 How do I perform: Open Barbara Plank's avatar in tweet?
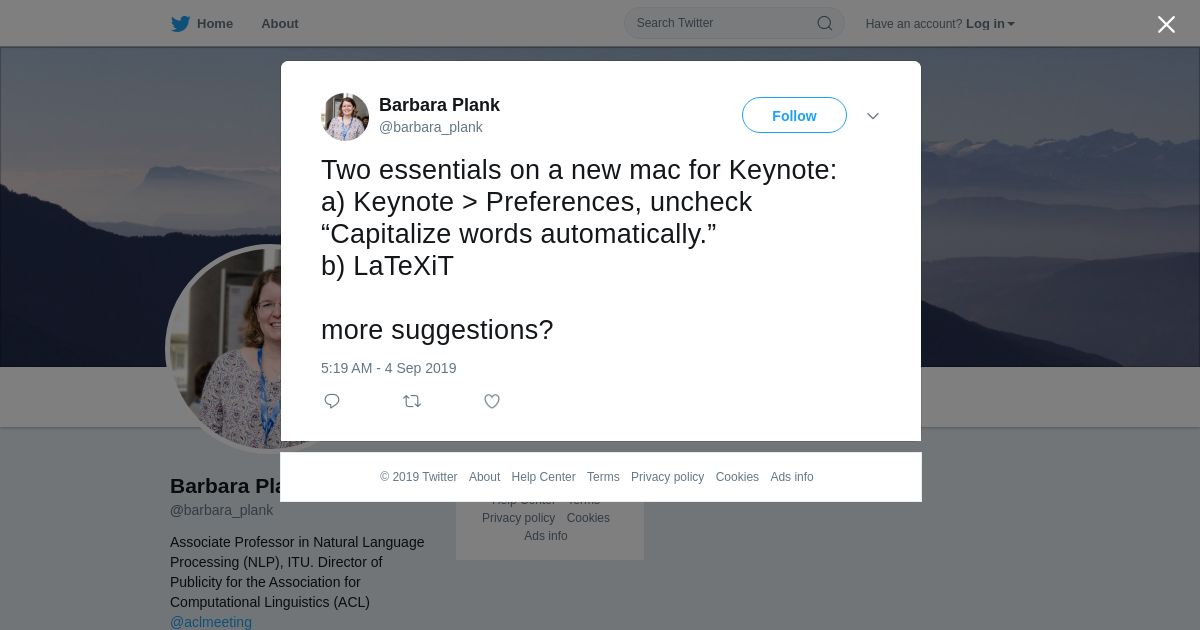(x=345, y=117)
